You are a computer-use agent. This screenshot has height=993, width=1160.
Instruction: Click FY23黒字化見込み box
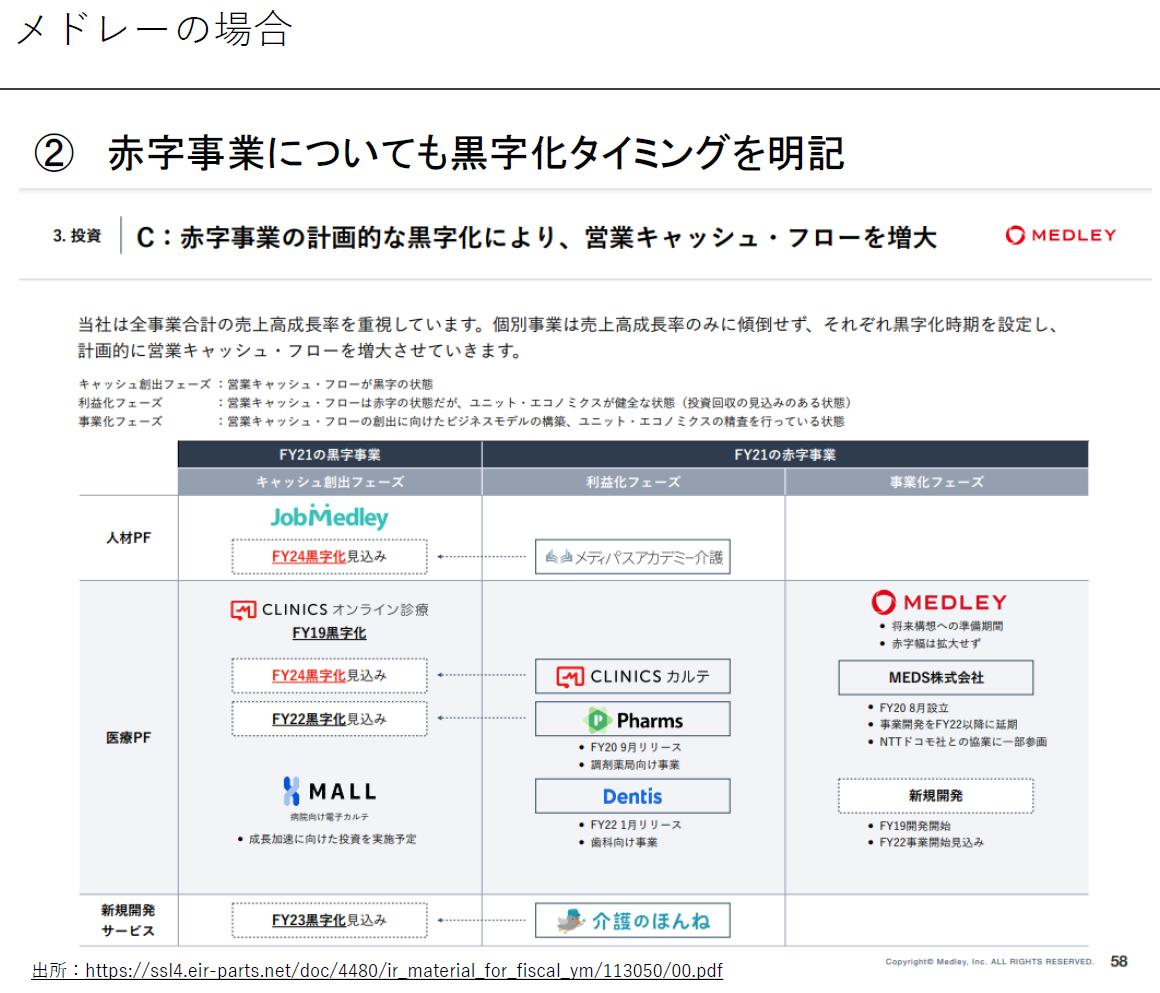pos(329,920)
